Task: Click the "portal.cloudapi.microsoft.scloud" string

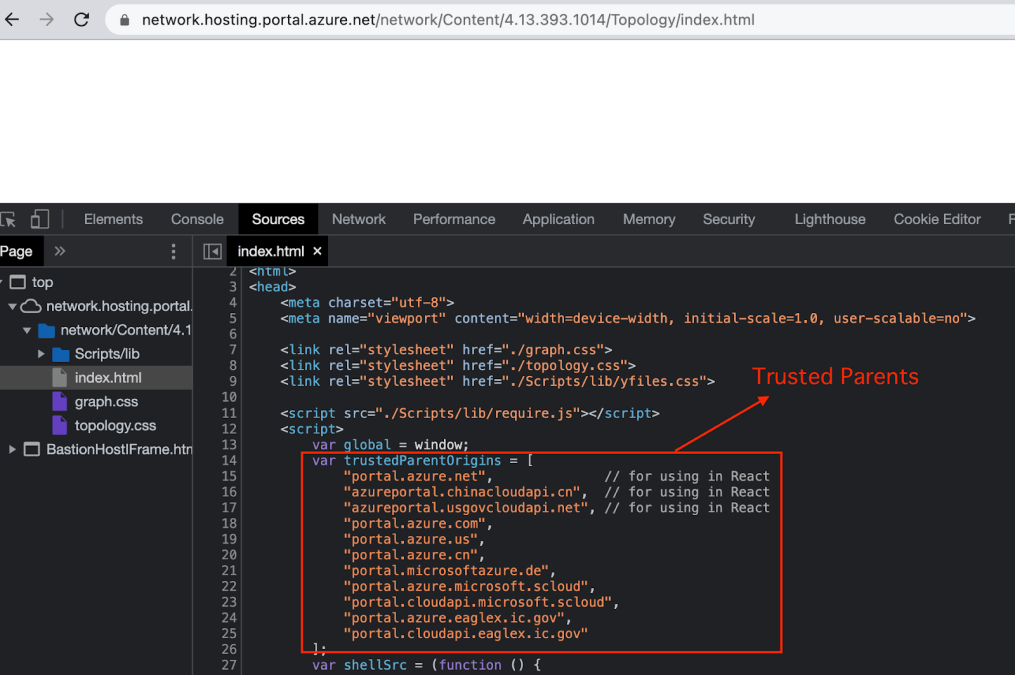Action: click(x=478, y=602)
